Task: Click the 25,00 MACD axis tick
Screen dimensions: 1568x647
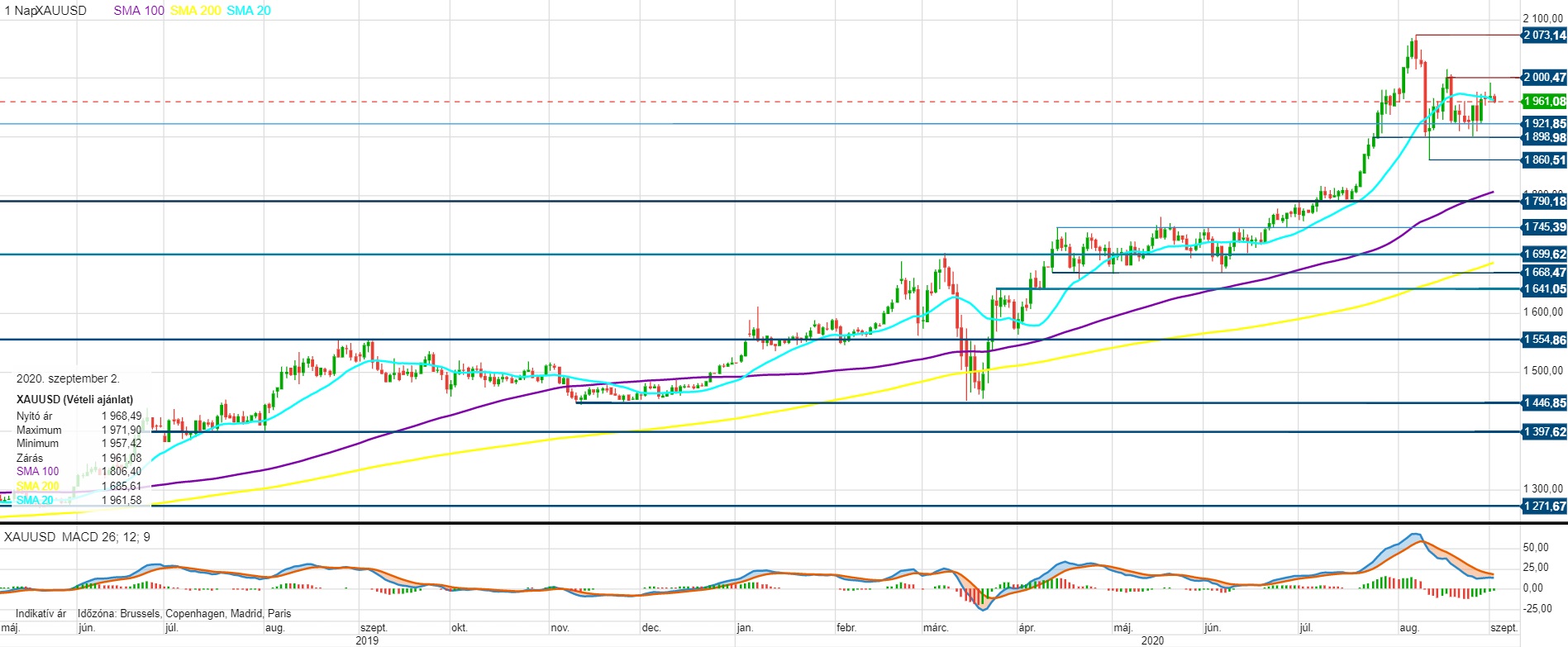Action: [x=1536, y=568]
